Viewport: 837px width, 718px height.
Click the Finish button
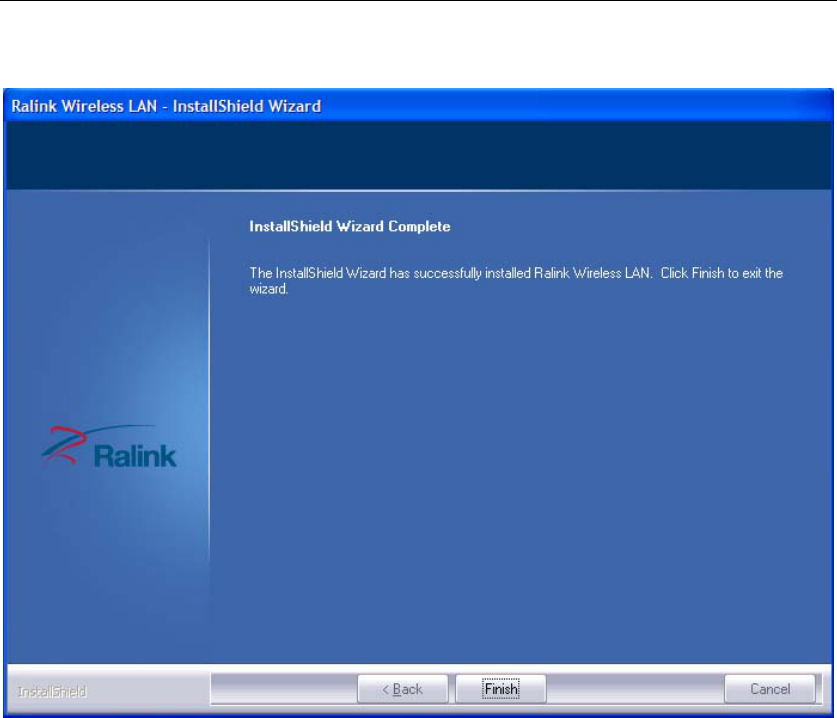point(501,689)
